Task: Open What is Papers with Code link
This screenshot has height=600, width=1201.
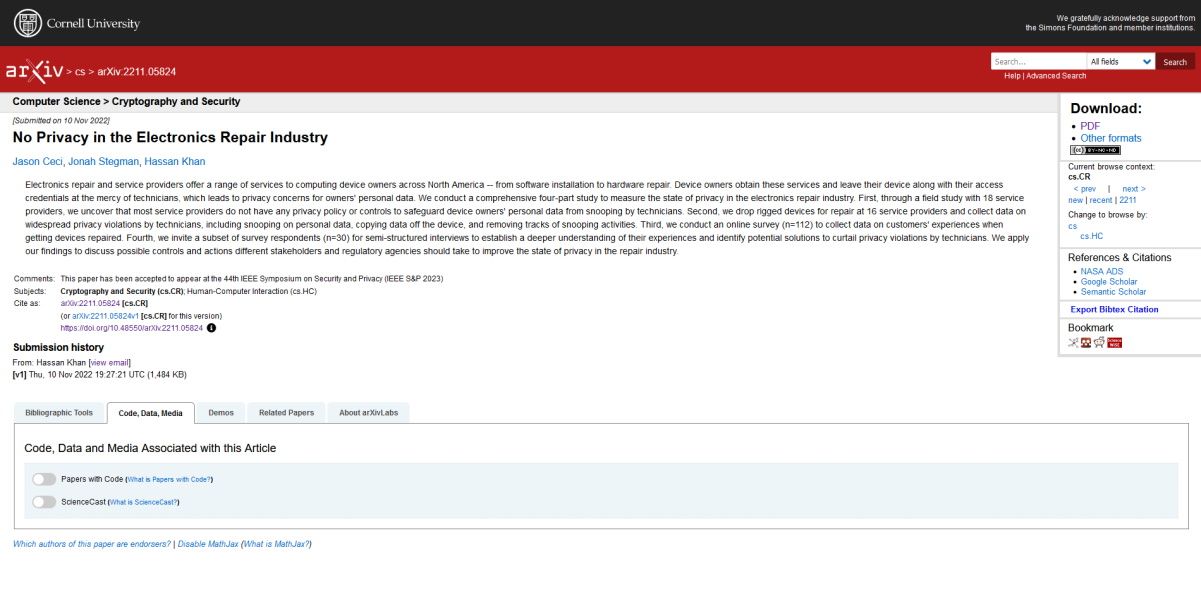Action: 169,480
